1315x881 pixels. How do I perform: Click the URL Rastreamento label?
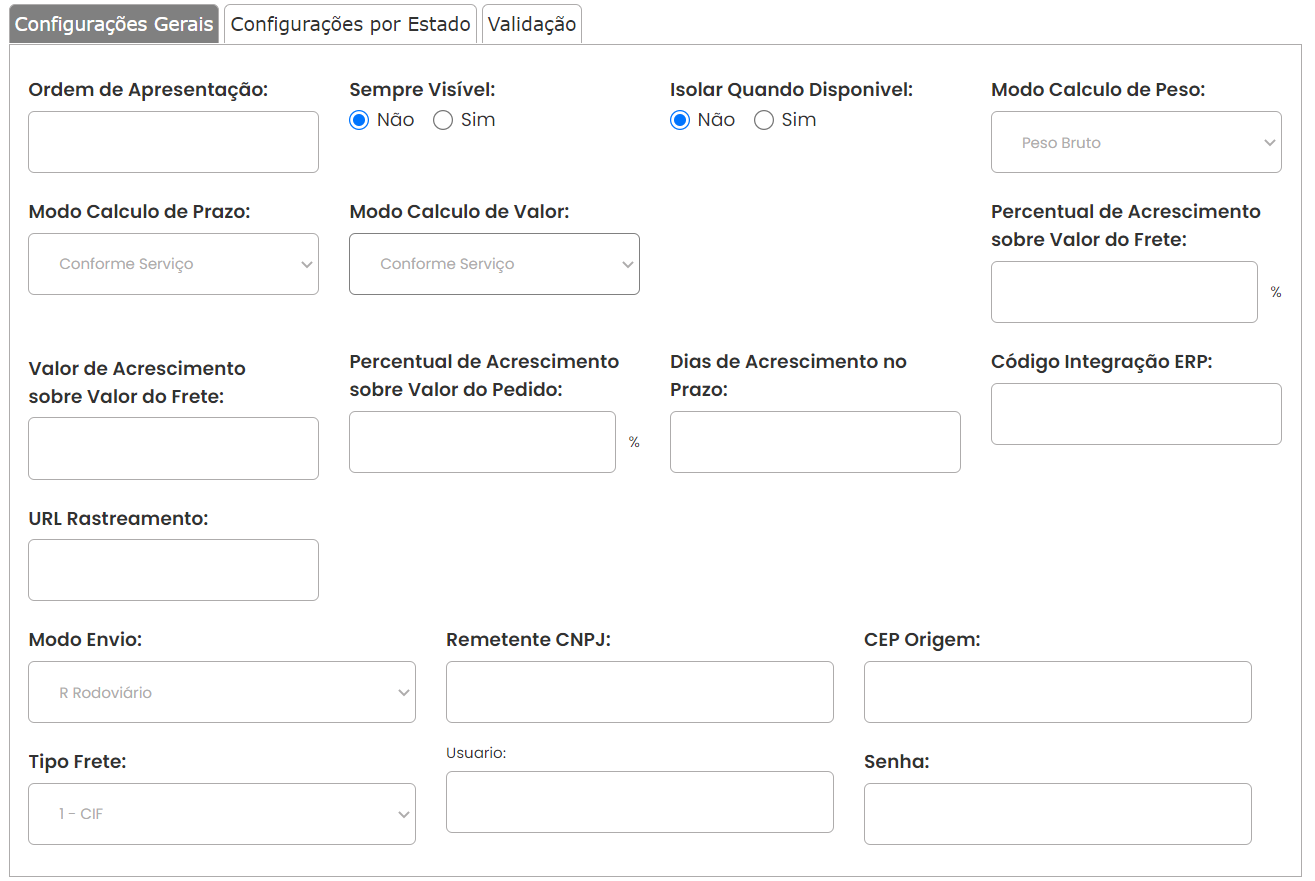pos(118,518)
